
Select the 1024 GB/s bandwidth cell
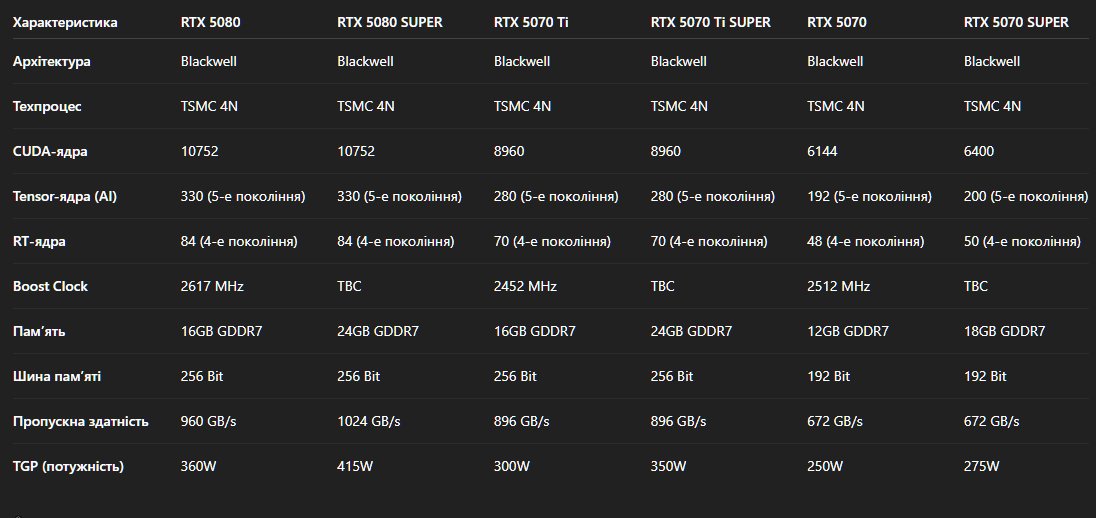click(368, 422)
